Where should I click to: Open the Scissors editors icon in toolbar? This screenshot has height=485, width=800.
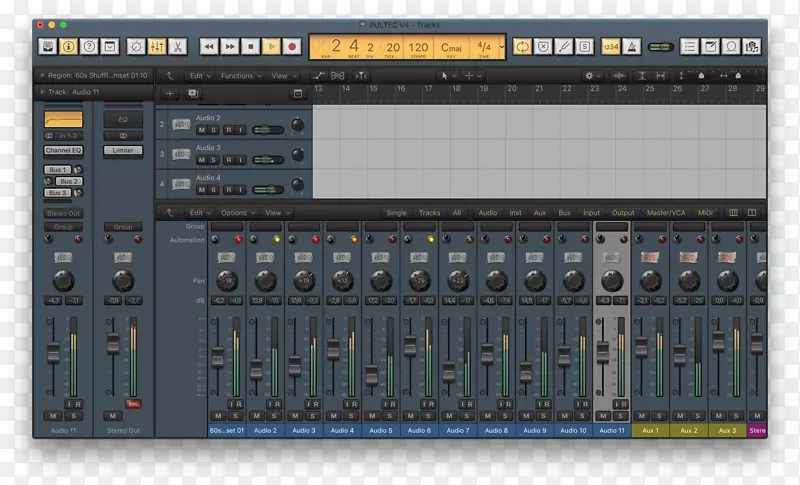click(177, 46)
